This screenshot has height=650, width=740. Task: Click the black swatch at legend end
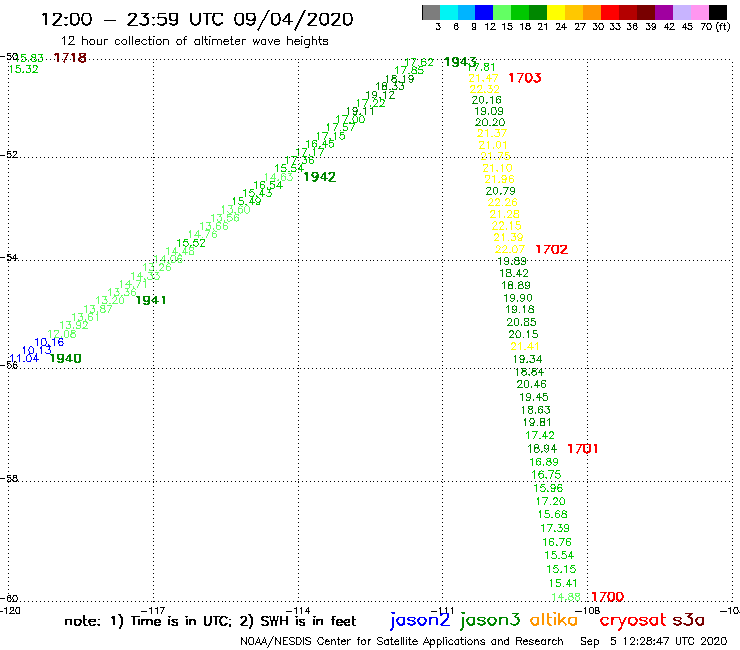(x=717, y=12)
